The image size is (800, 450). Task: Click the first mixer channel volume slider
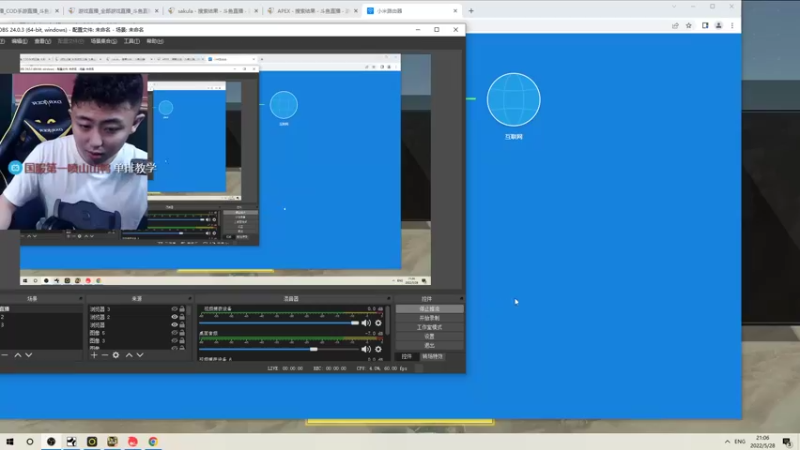pos(279,323)
